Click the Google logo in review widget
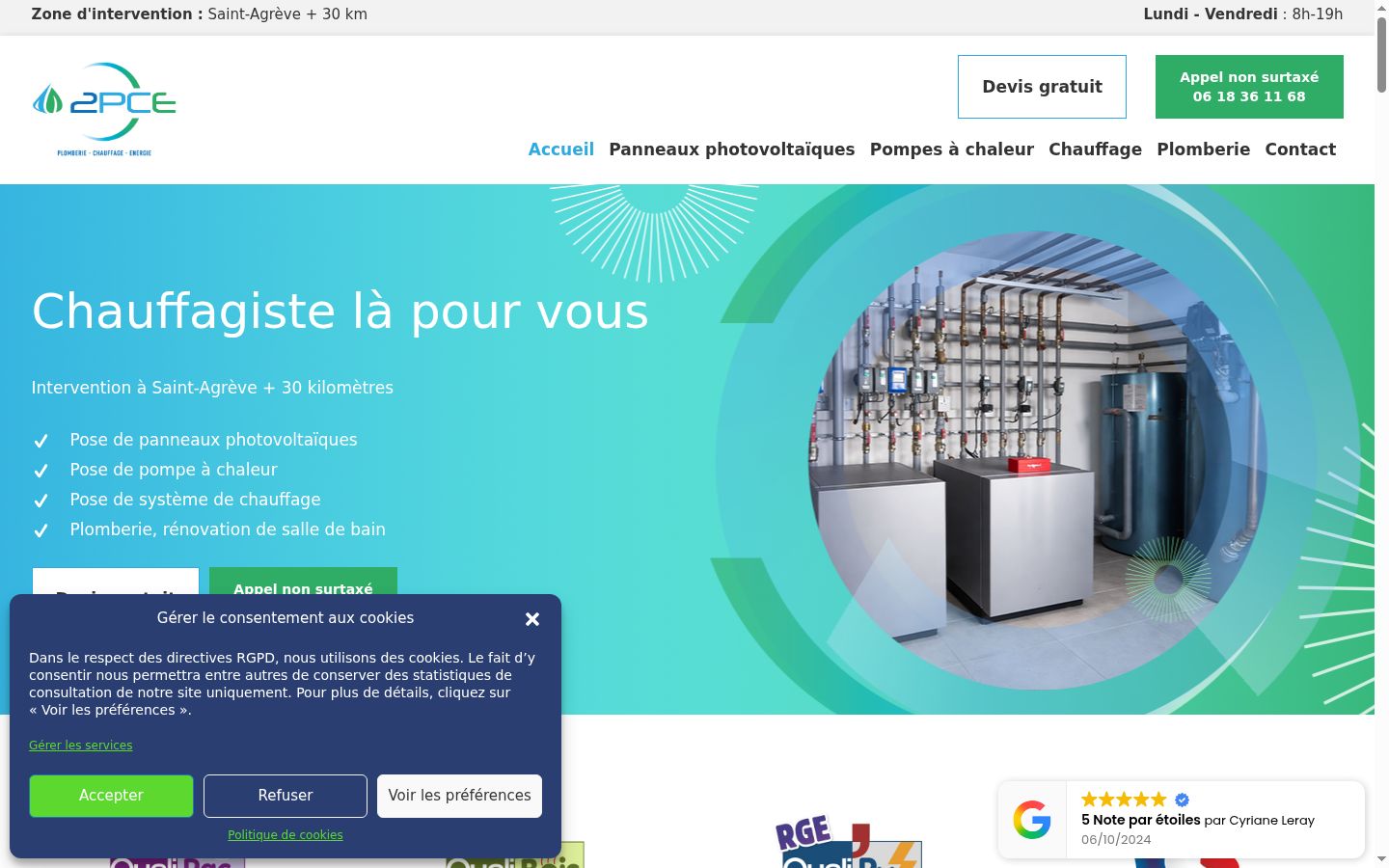The image size is (1389, 868). tap(1032, 820)
